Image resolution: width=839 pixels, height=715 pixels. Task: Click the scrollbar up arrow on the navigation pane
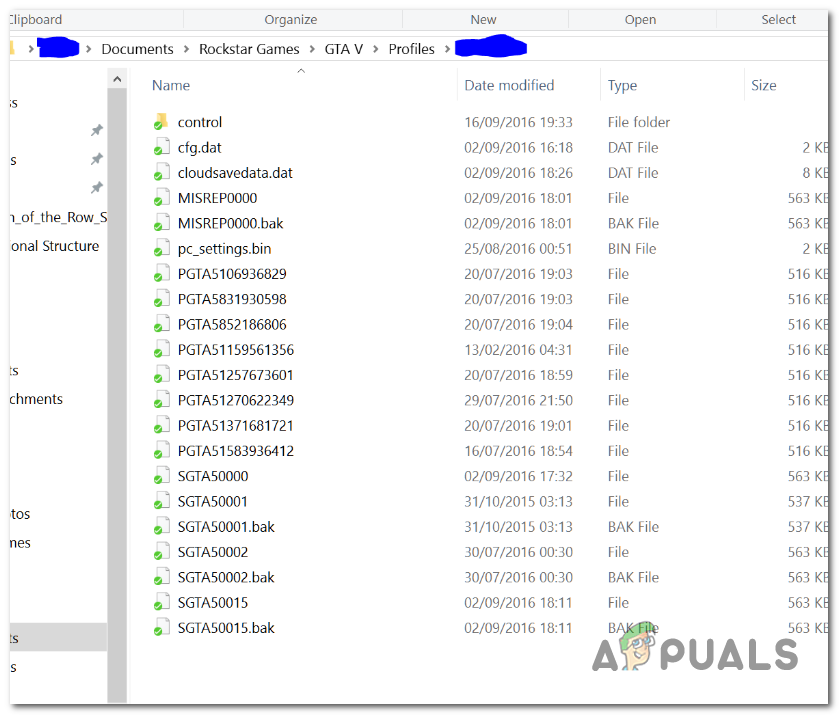117,78
